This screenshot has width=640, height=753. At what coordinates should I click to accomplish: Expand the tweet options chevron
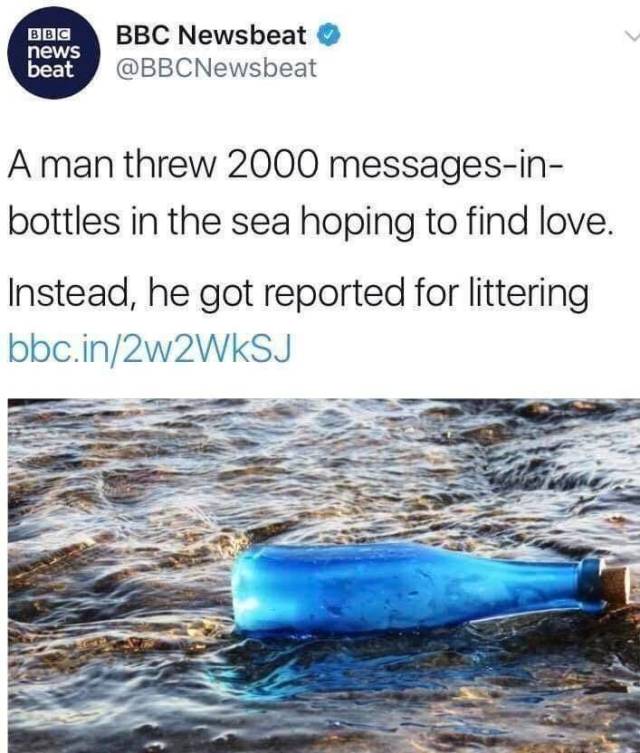pos(632,35)
